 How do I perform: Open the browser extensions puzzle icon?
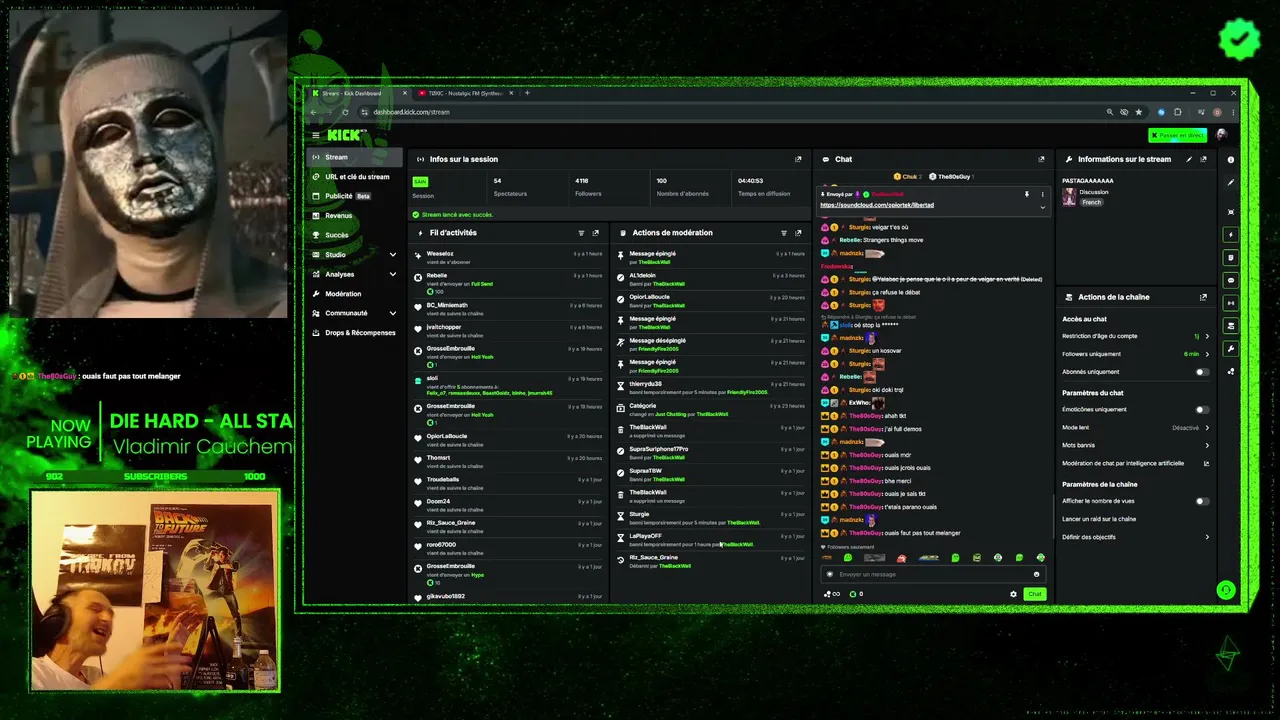tap(1178, 112)
